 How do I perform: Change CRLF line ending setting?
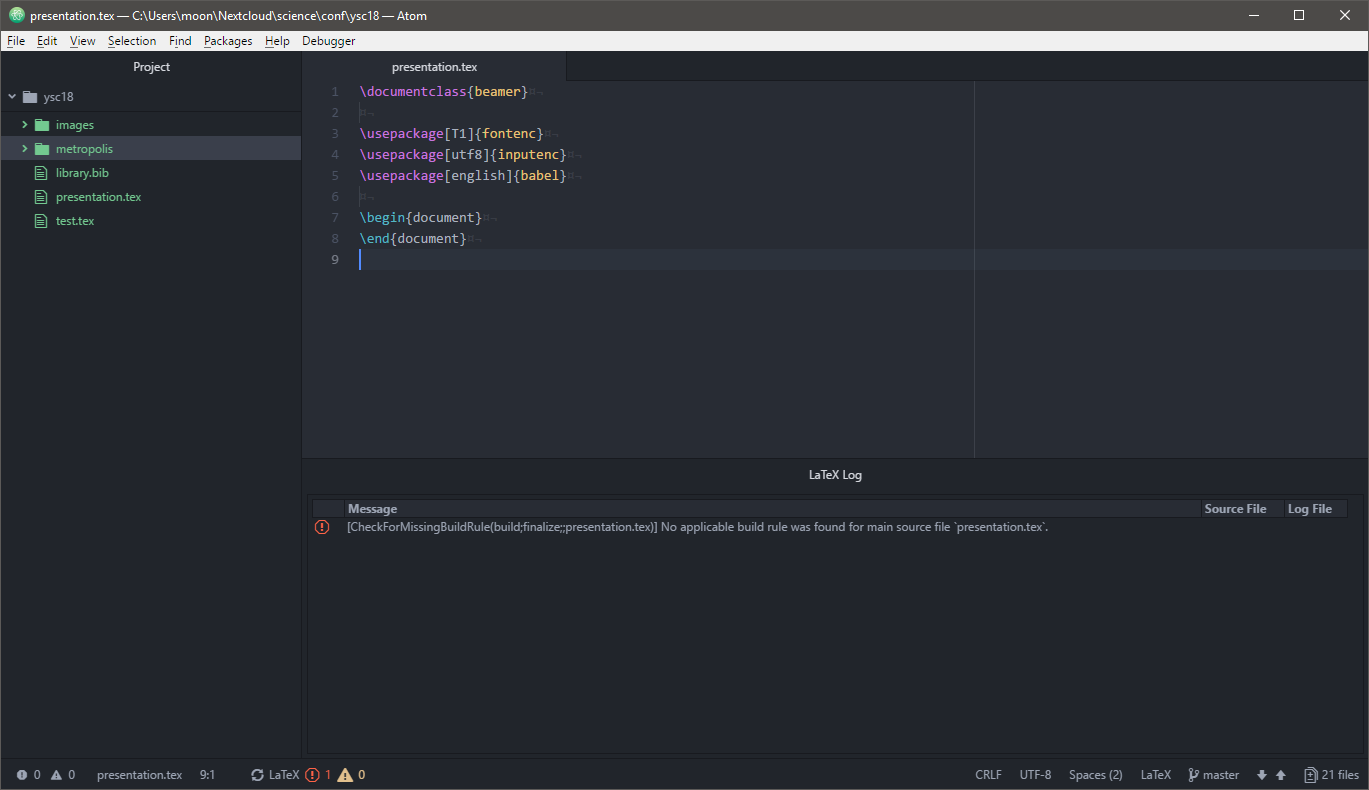[x=988, y=775]
